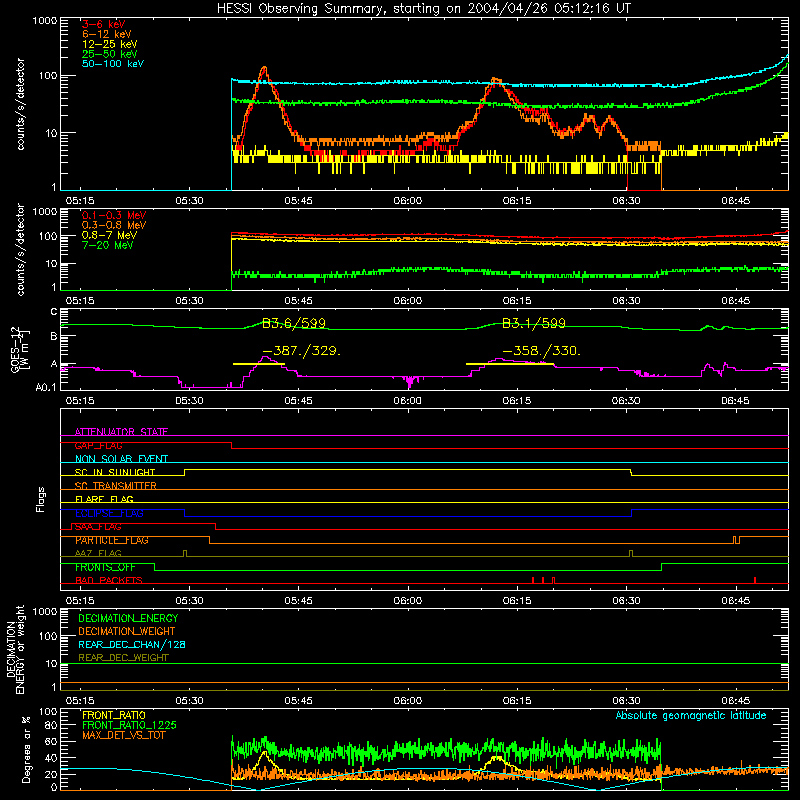Click the 7-20 MeV legend entry
800x800 pixels.
108,245
